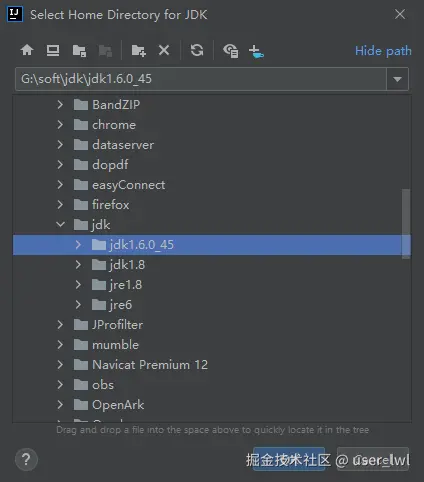Expand the jdk1.8 folder
The height and width of the screenshot is (482, 424).
point(78,265)
